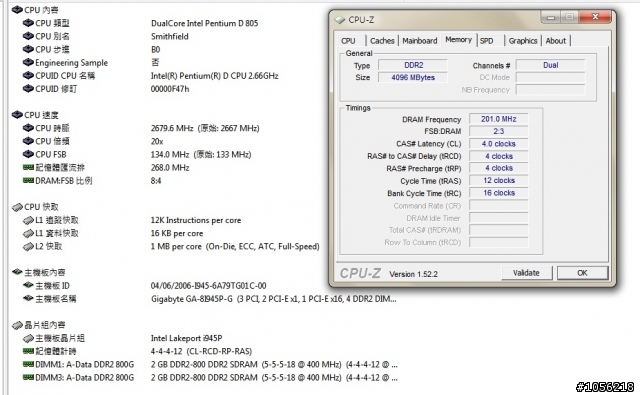Click the motherboard icon beside 主機板 ID
The width and height of the screenshot is (640, 395).
[x=28, y=285]
